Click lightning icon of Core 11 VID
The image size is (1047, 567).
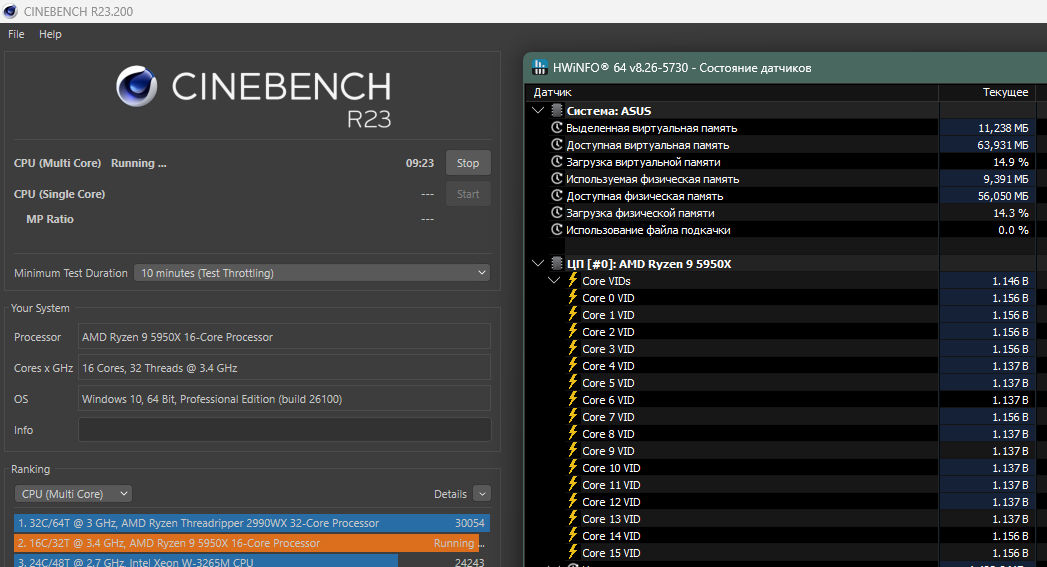coord(573,485)
